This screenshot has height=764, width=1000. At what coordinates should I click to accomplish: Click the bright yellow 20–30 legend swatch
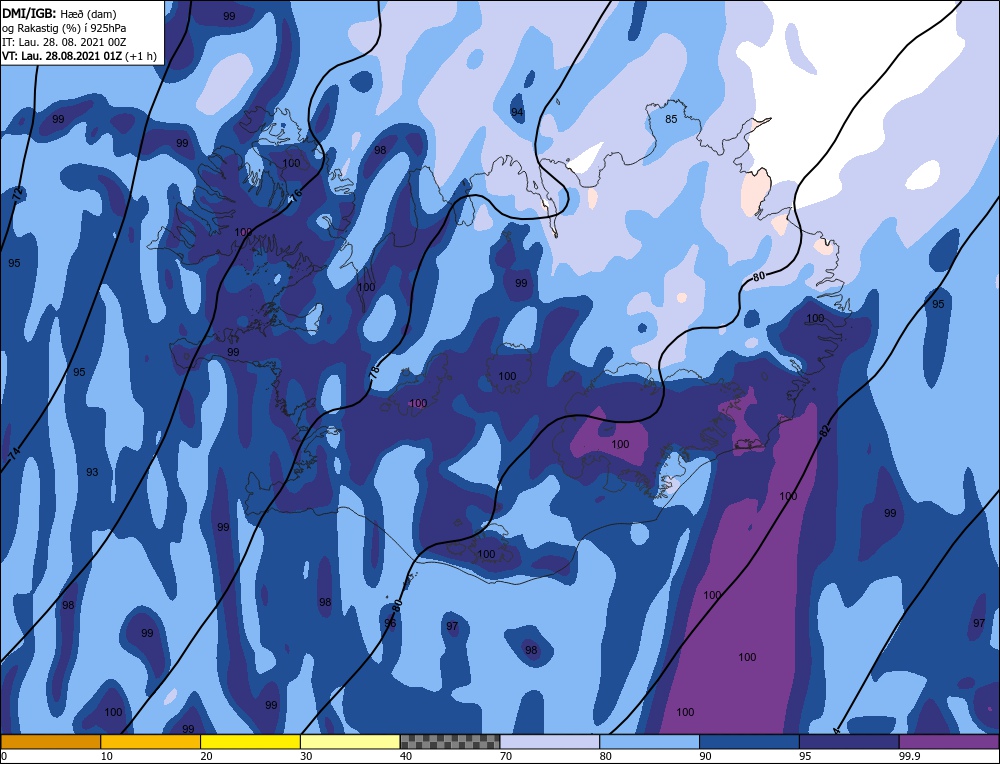coord(250,742)
